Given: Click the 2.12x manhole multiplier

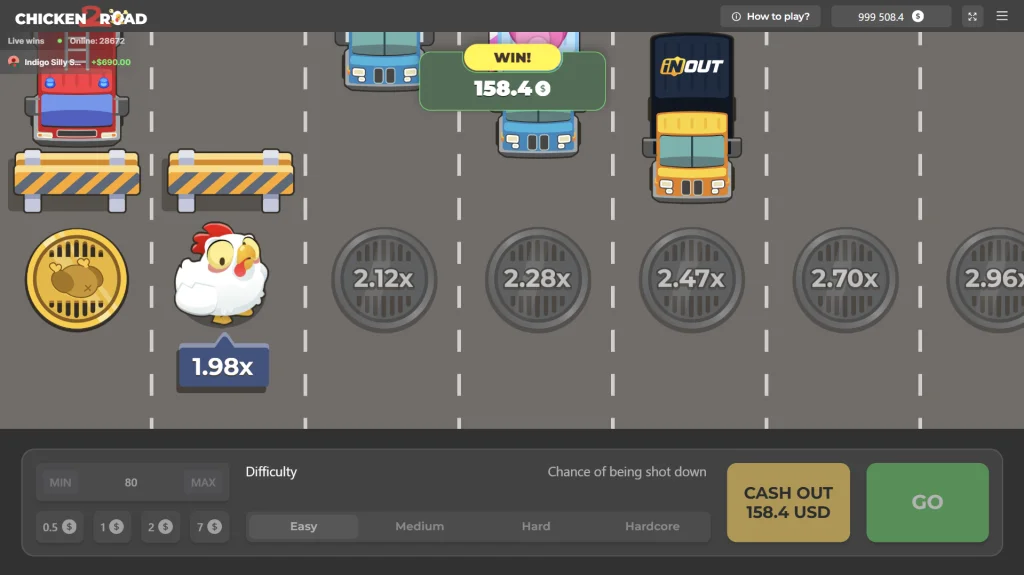Looking at the screenshot, I should 384,280.
